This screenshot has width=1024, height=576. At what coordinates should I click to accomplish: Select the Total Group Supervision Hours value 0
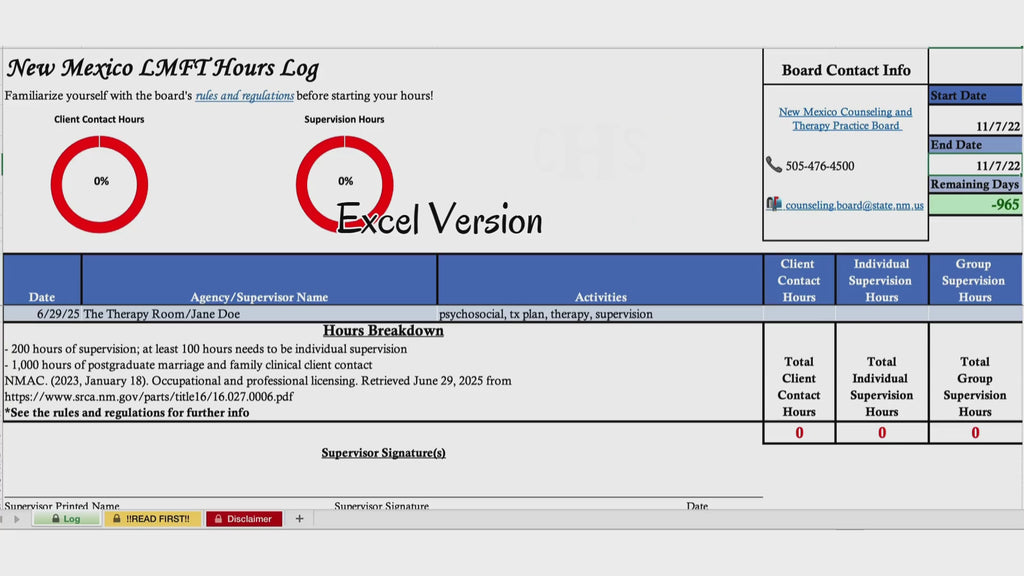(x=975, y=433)
